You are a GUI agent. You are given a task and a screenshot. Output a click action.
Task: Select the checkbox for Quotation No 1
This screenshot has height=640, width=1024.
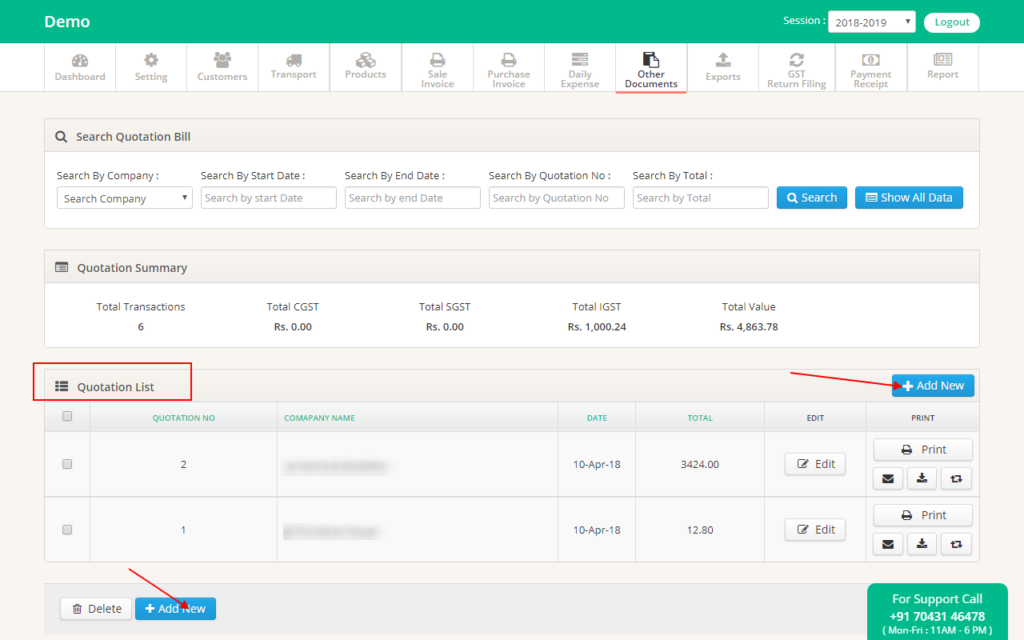pos(67,529)
